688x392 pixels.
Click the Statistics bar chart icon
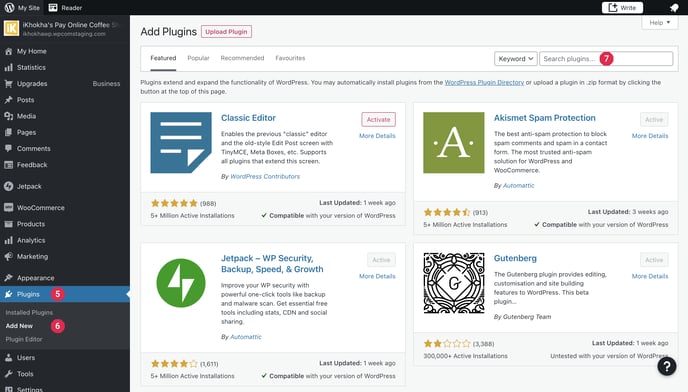pos(8,67)
